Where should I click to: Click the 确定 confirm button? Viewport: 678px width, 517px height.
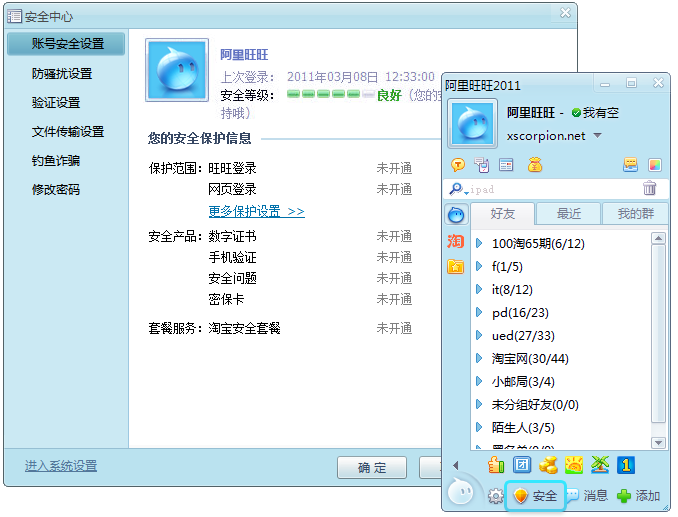pos(372,467)
